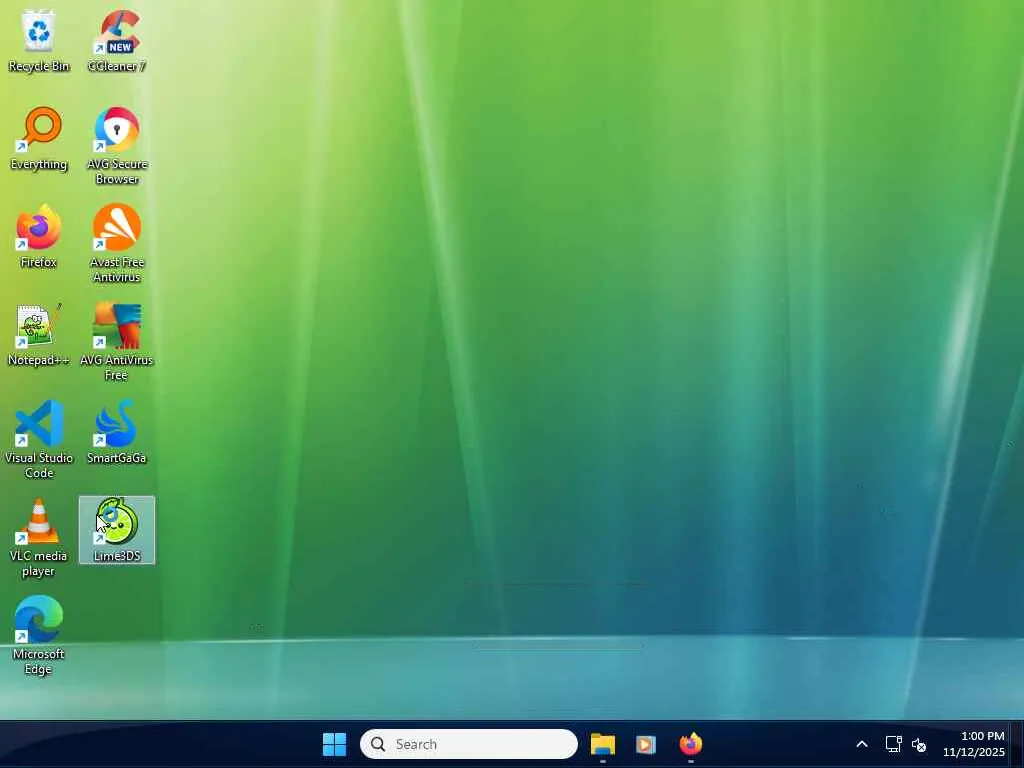
Task: Select the SmartGaGa desktop shortcut
Action: tap(117, 433)
